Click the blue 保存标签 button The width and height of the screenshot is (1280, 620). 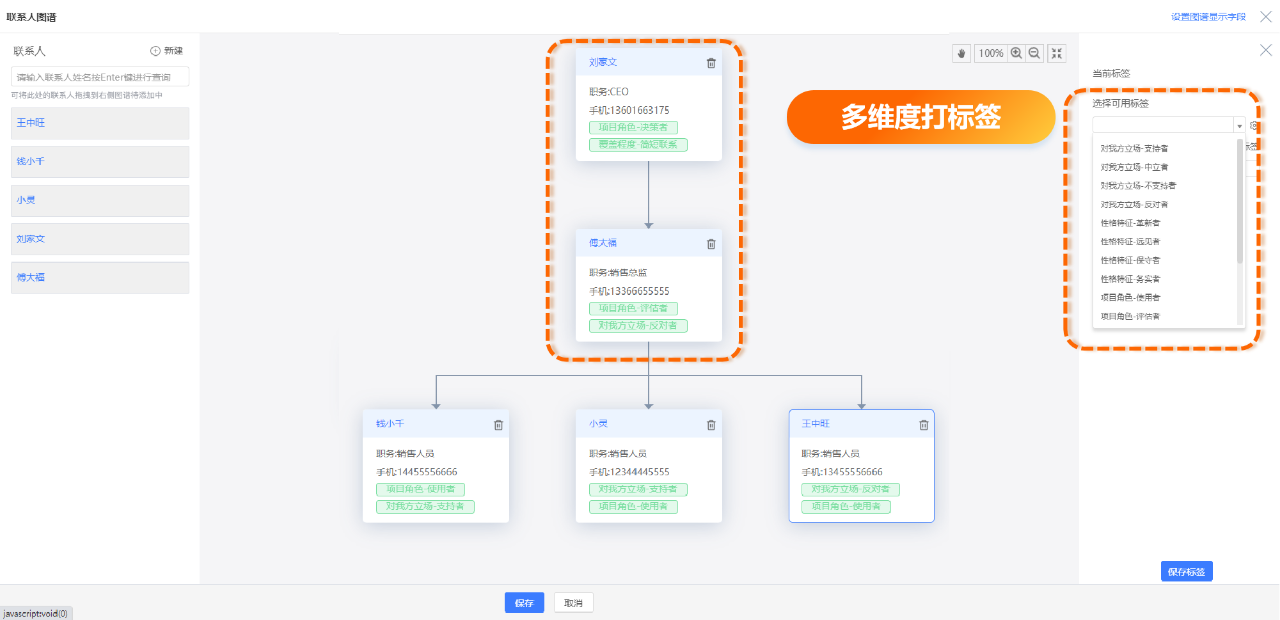(1186, 572)
